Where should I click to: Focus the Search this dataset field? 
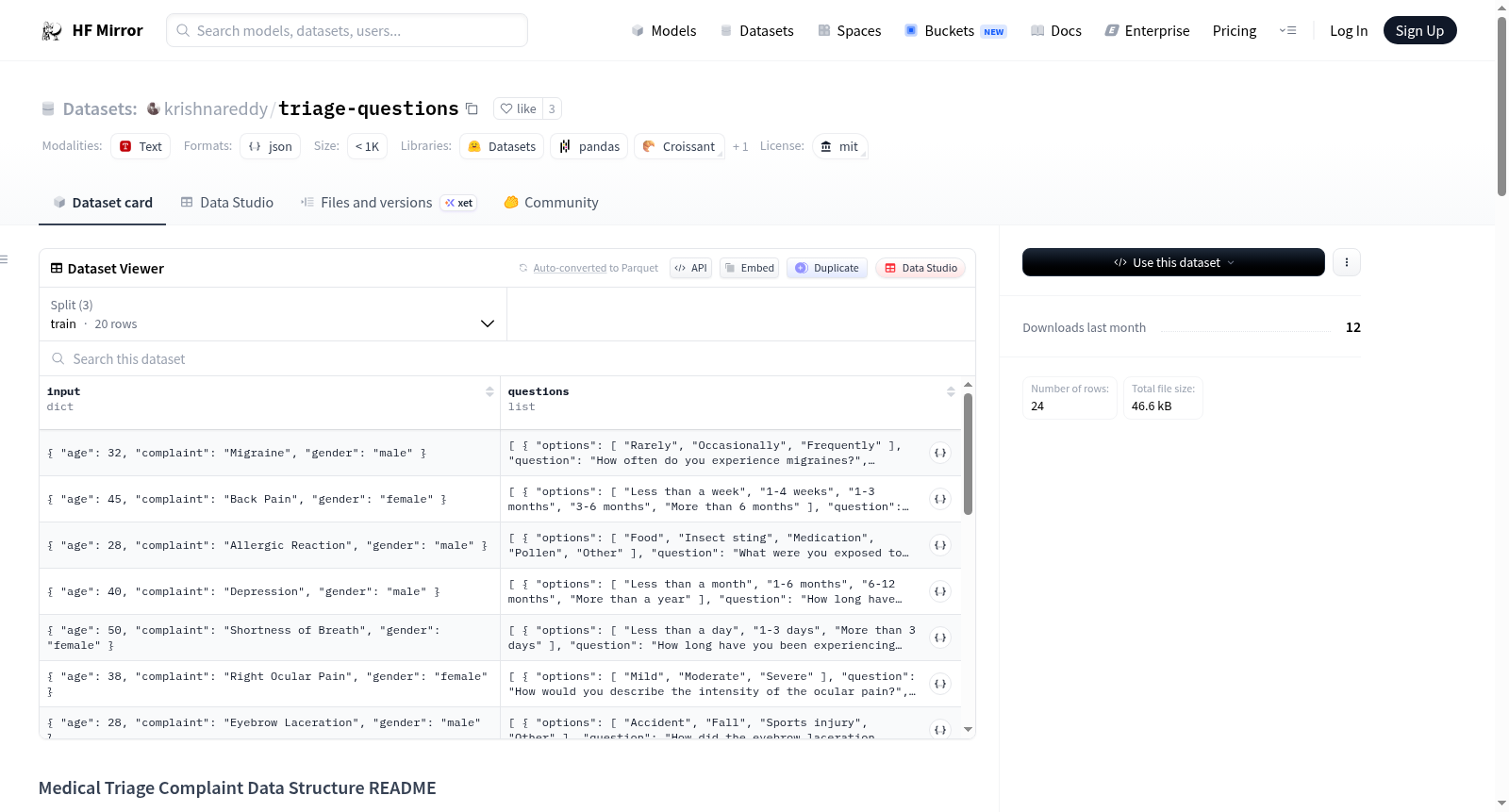[x=507, y=359]
